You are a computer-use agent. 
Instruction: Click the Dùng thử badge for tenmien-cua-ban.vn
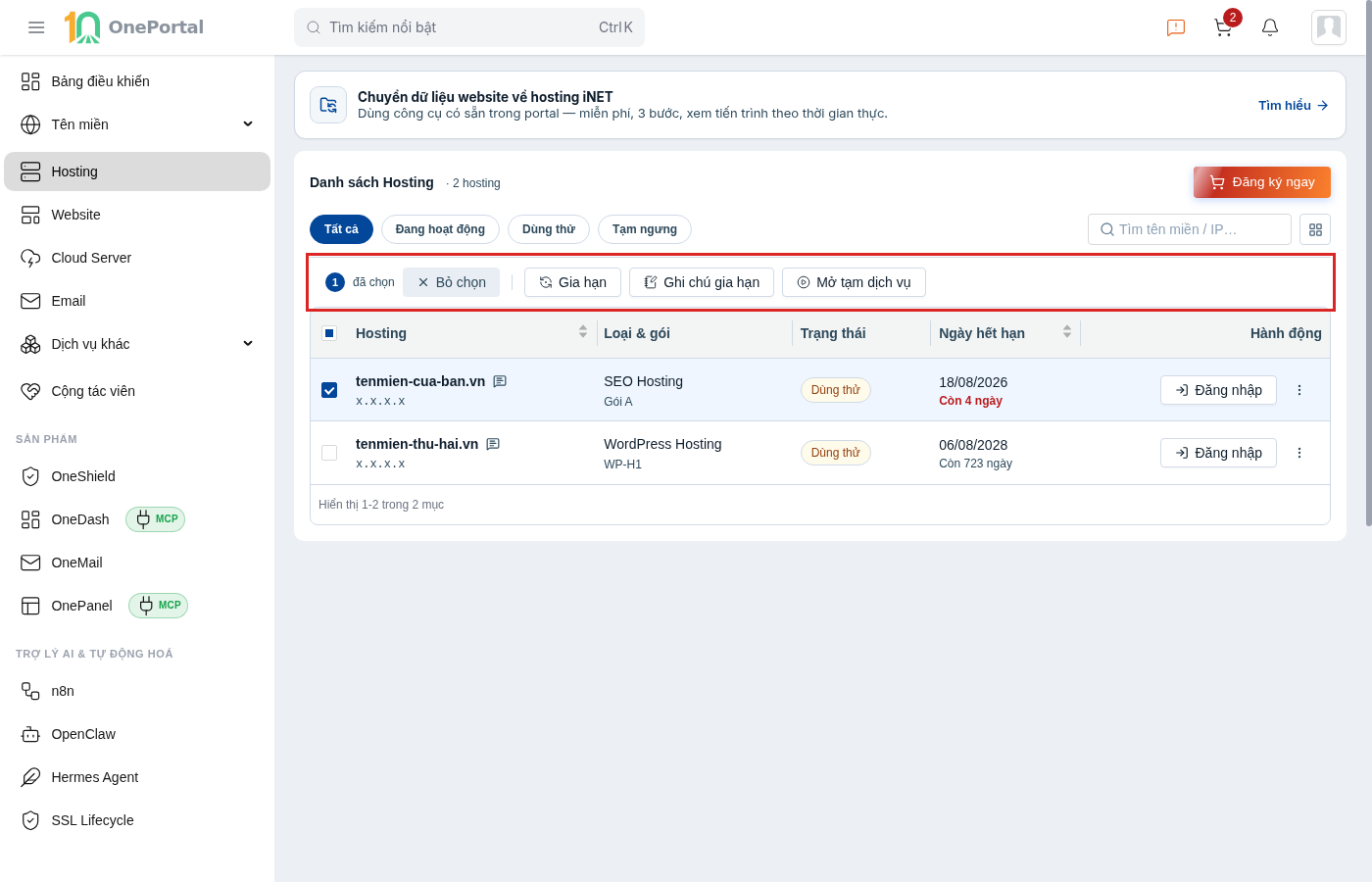836,390
